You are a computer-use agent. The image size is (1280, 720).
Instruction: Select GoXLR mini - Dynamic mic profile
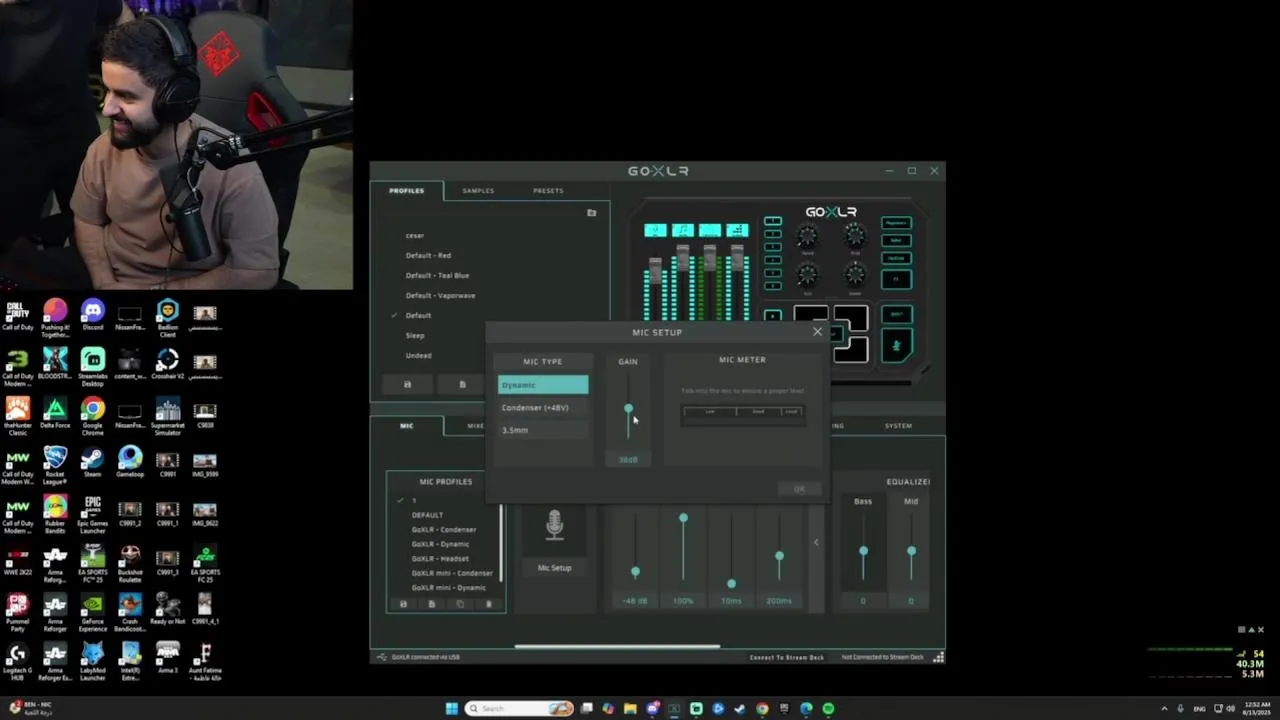tap(449, 588)
